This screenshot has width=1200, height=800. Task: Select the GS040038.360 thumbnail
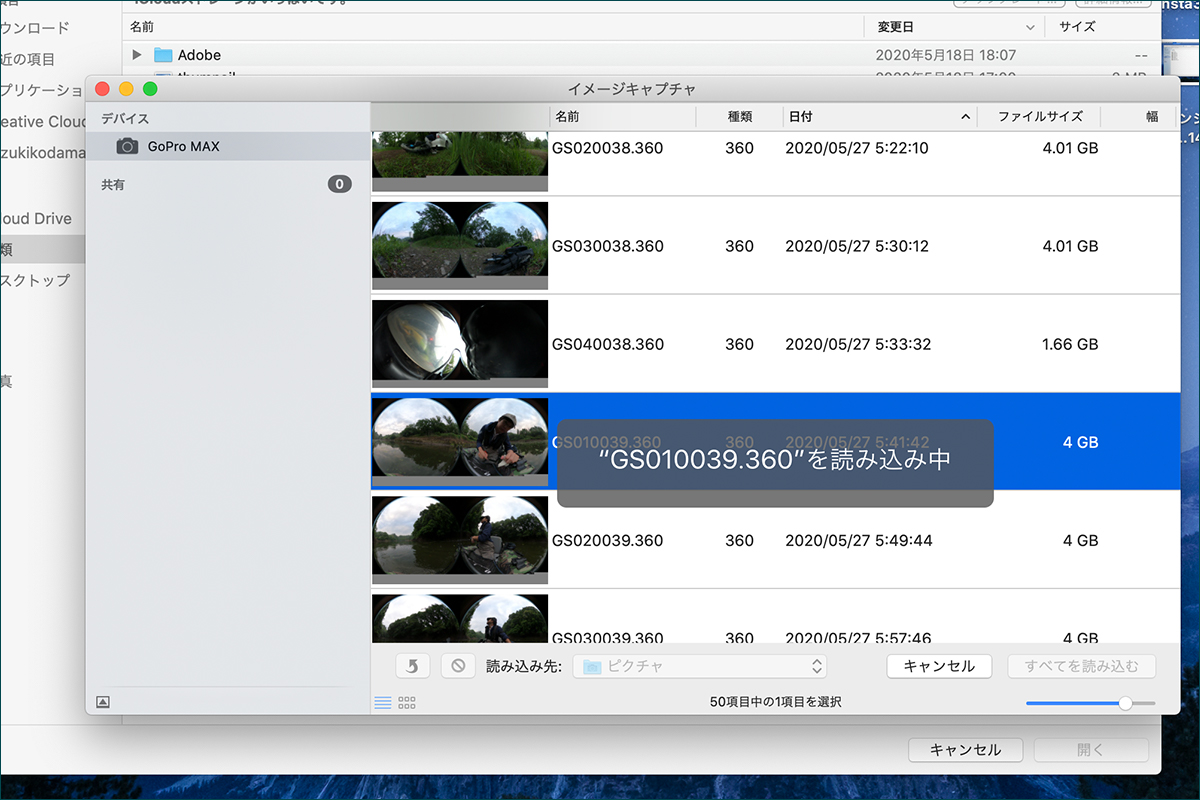460,340
